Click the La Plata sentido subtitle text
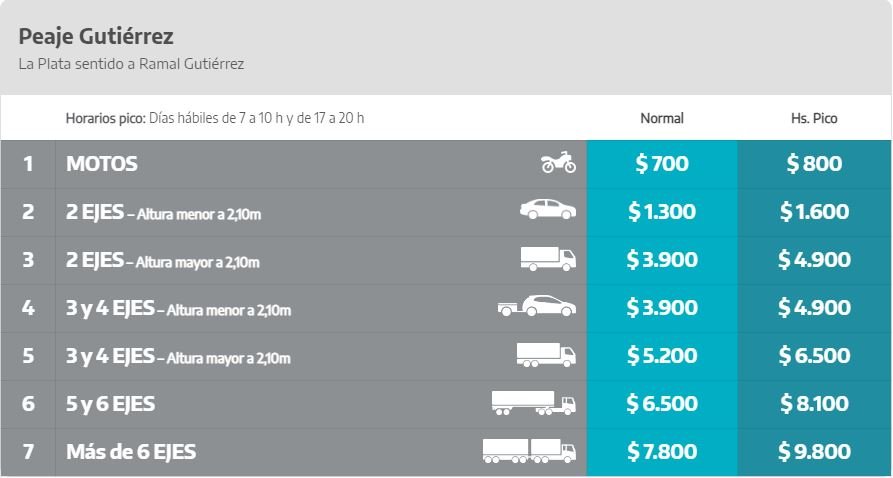Viewport: 893px width, 478px height. pos(131,64)
